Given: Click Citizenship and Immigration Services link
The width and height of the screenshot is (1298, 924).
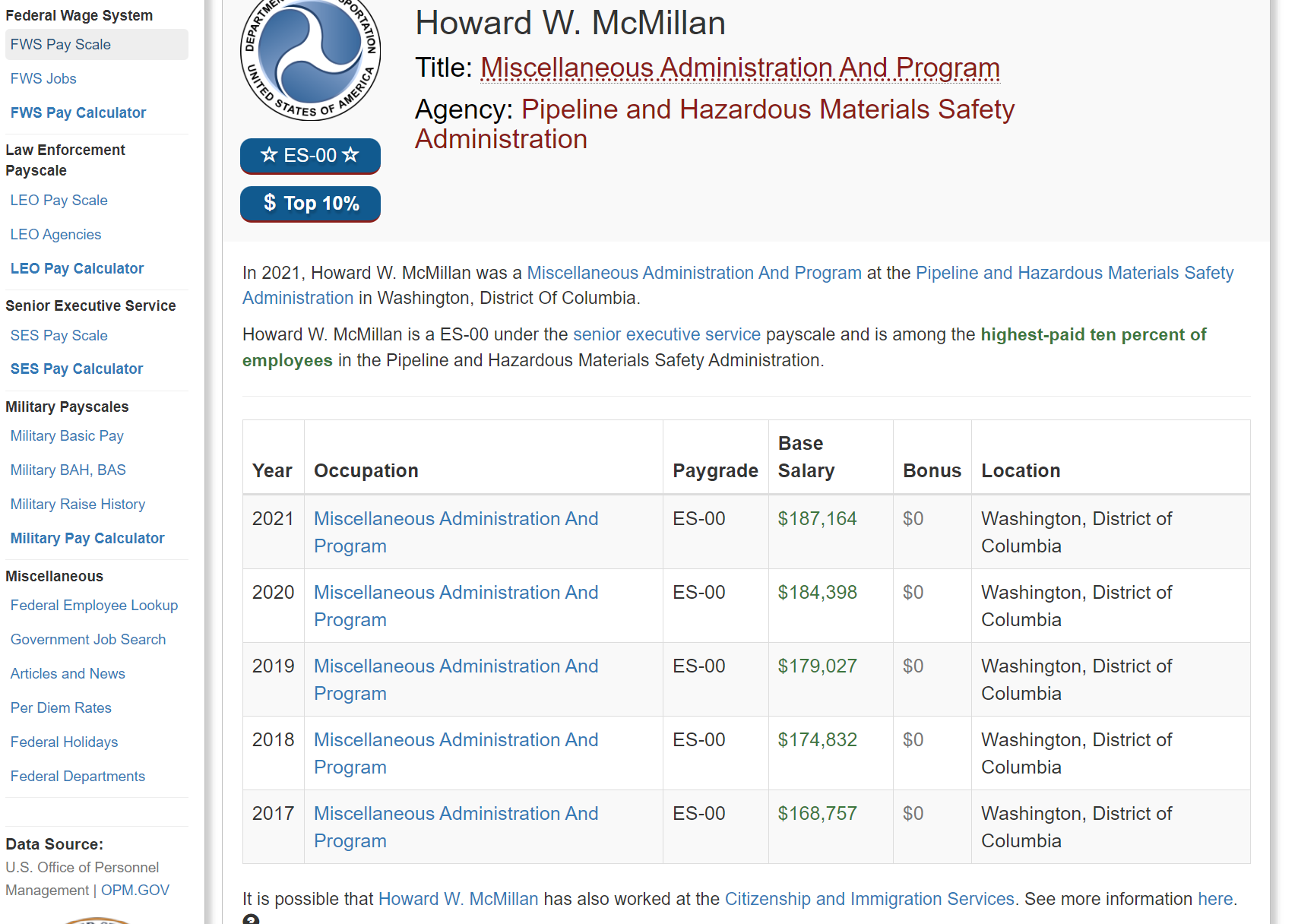Looking at the screenshot, I should point(869,899).
